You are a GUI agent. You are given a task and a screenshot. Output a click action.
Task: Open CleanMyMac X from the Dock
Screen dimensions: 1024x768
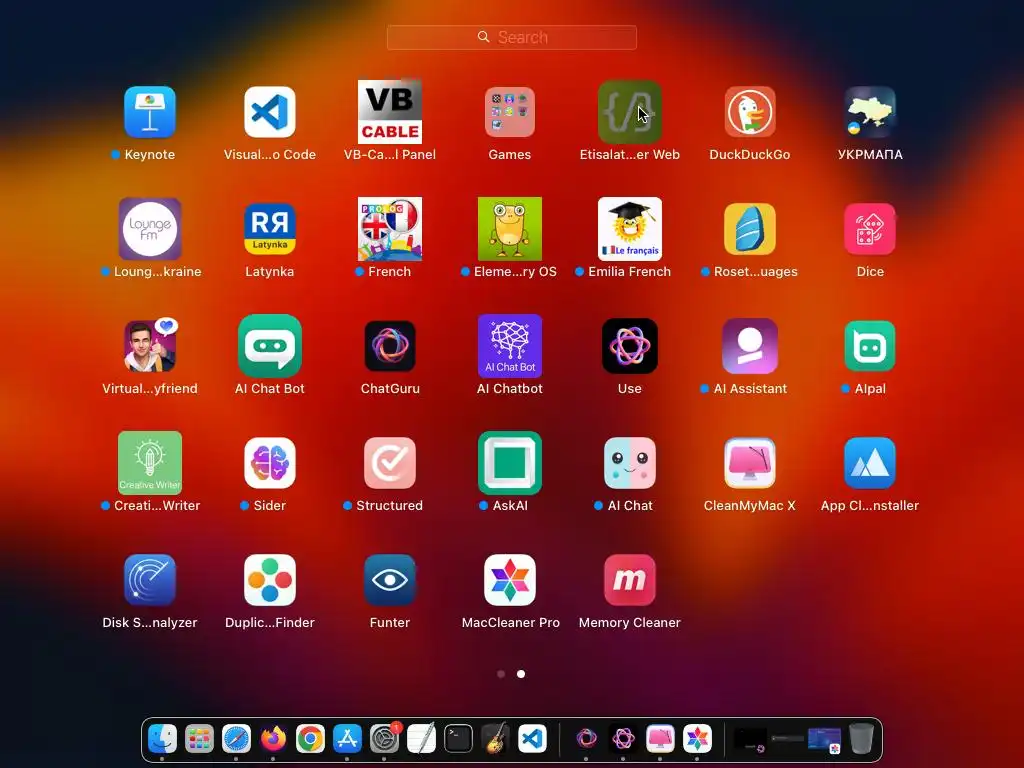coord(660,739)
